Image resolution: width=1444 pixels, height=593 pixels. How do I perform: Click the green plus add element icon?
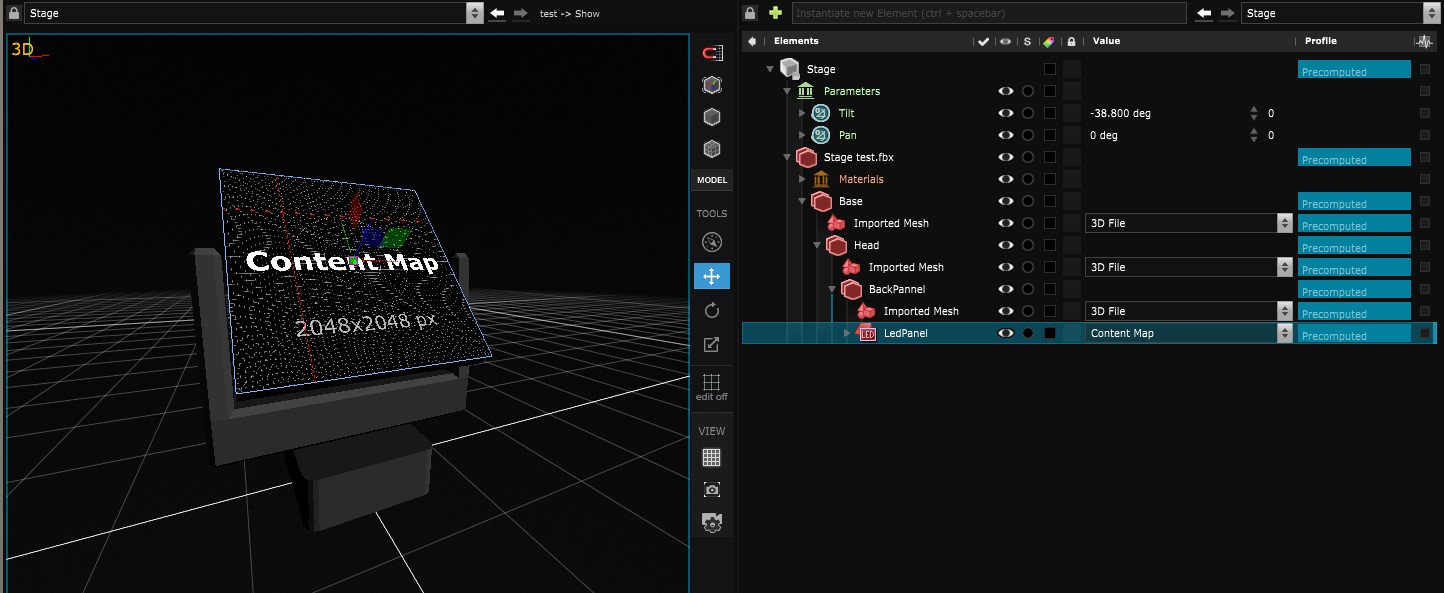(775, 13)
